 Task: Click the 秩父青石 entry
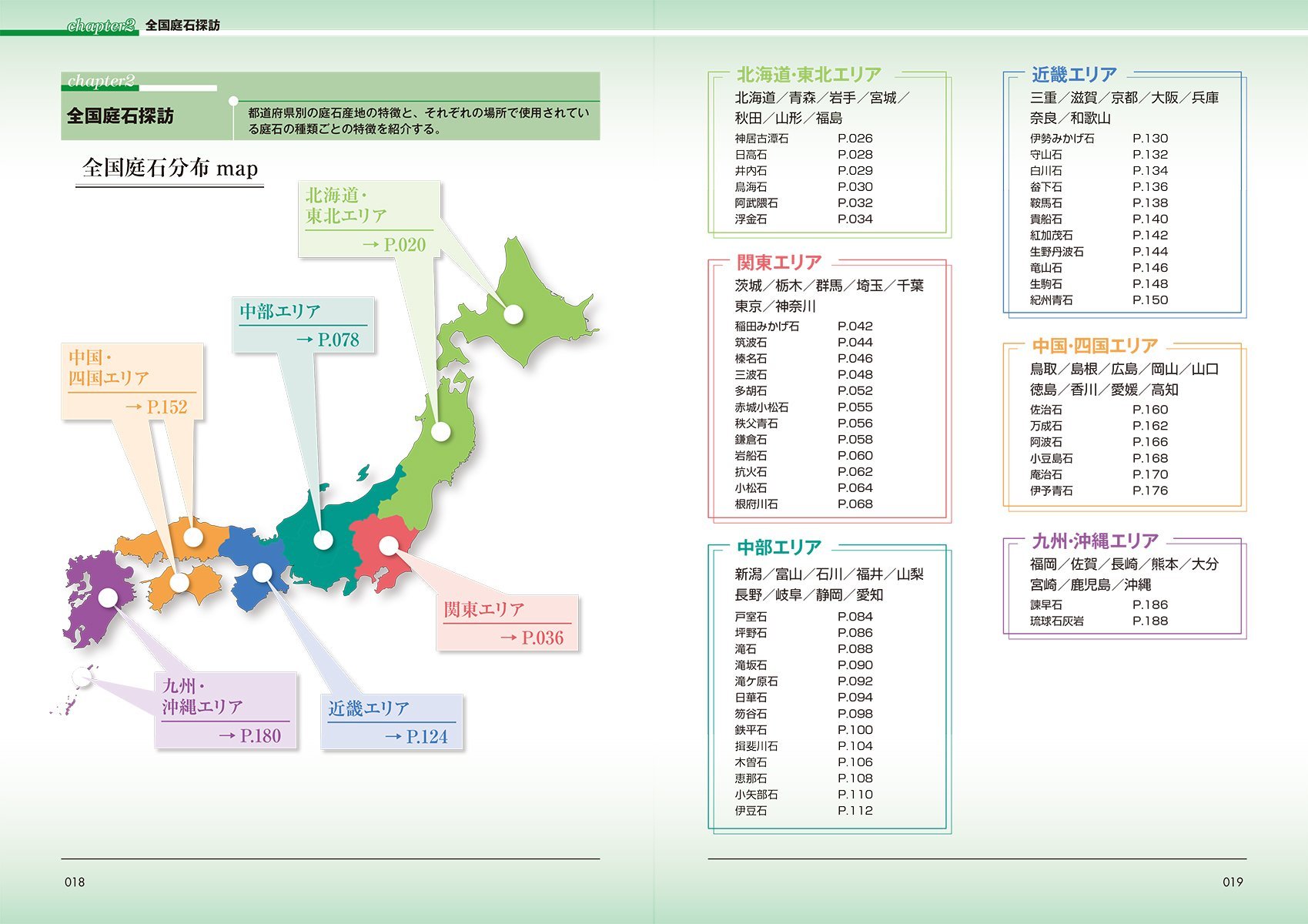pos(804,423)
